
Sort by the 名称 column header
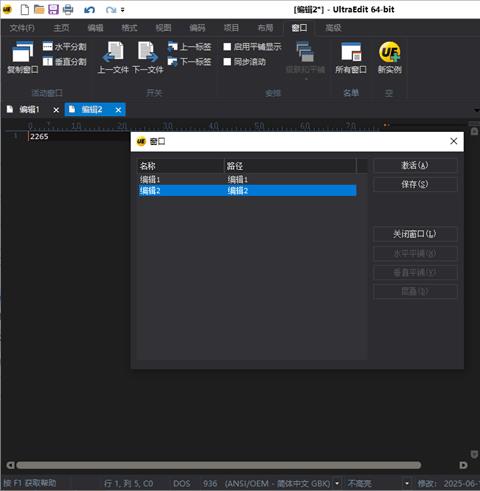point(180,166)
